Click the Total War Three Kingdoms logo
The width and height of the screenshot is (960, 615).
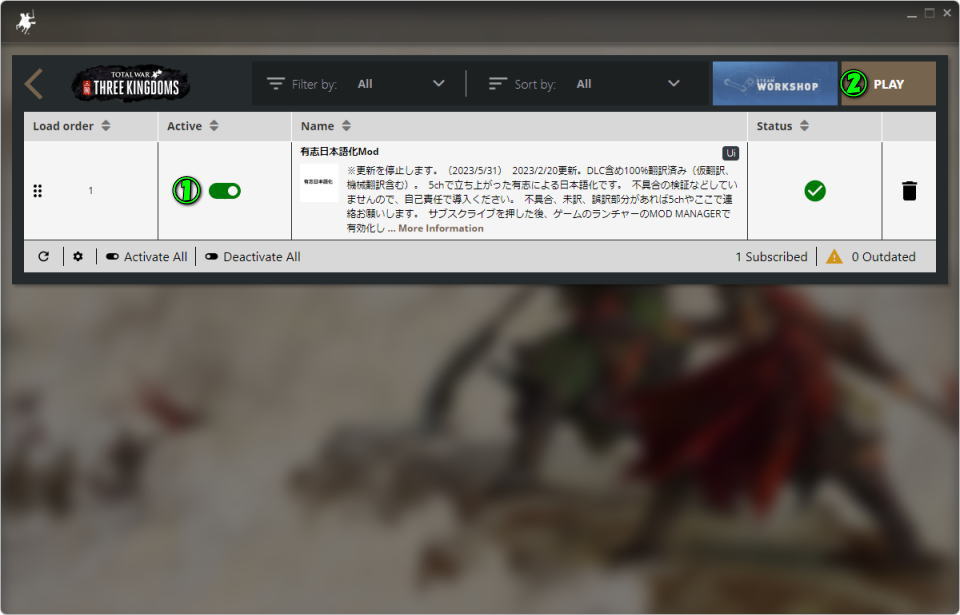[131, 84]
